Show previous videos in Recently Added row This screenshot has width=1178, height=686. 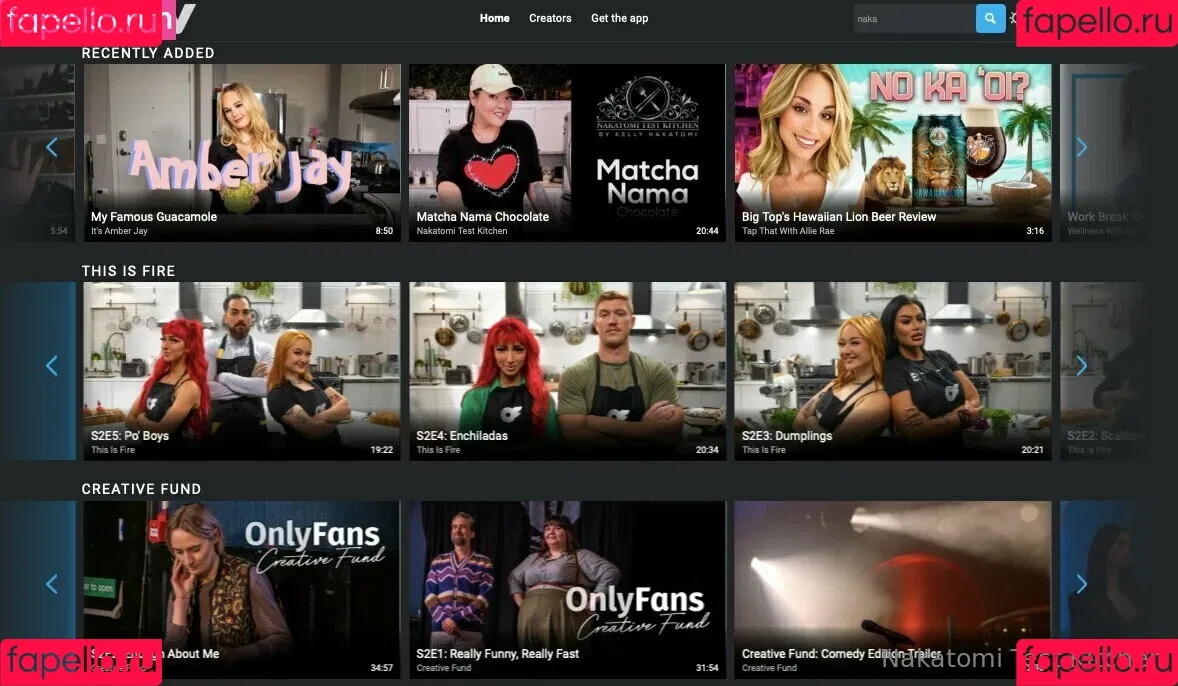pyautogui.click(x=52, y=147)
